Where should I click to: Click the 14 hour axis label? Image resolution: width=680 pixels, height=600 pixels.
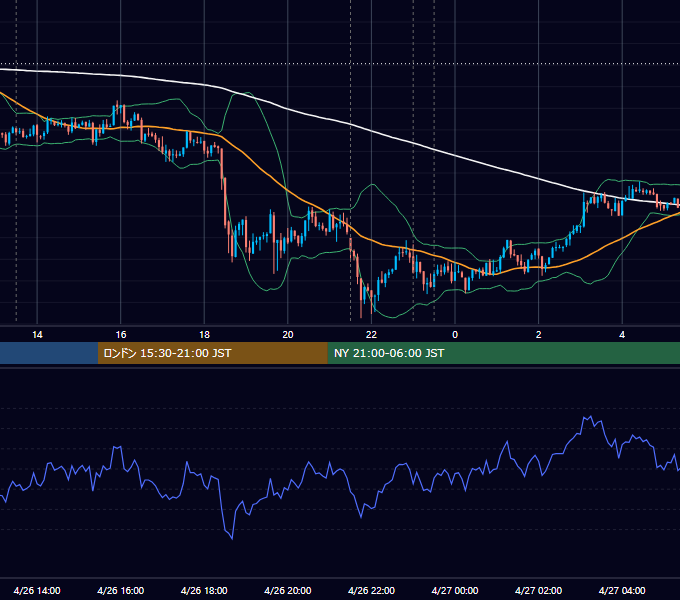[x=37, y=335]
